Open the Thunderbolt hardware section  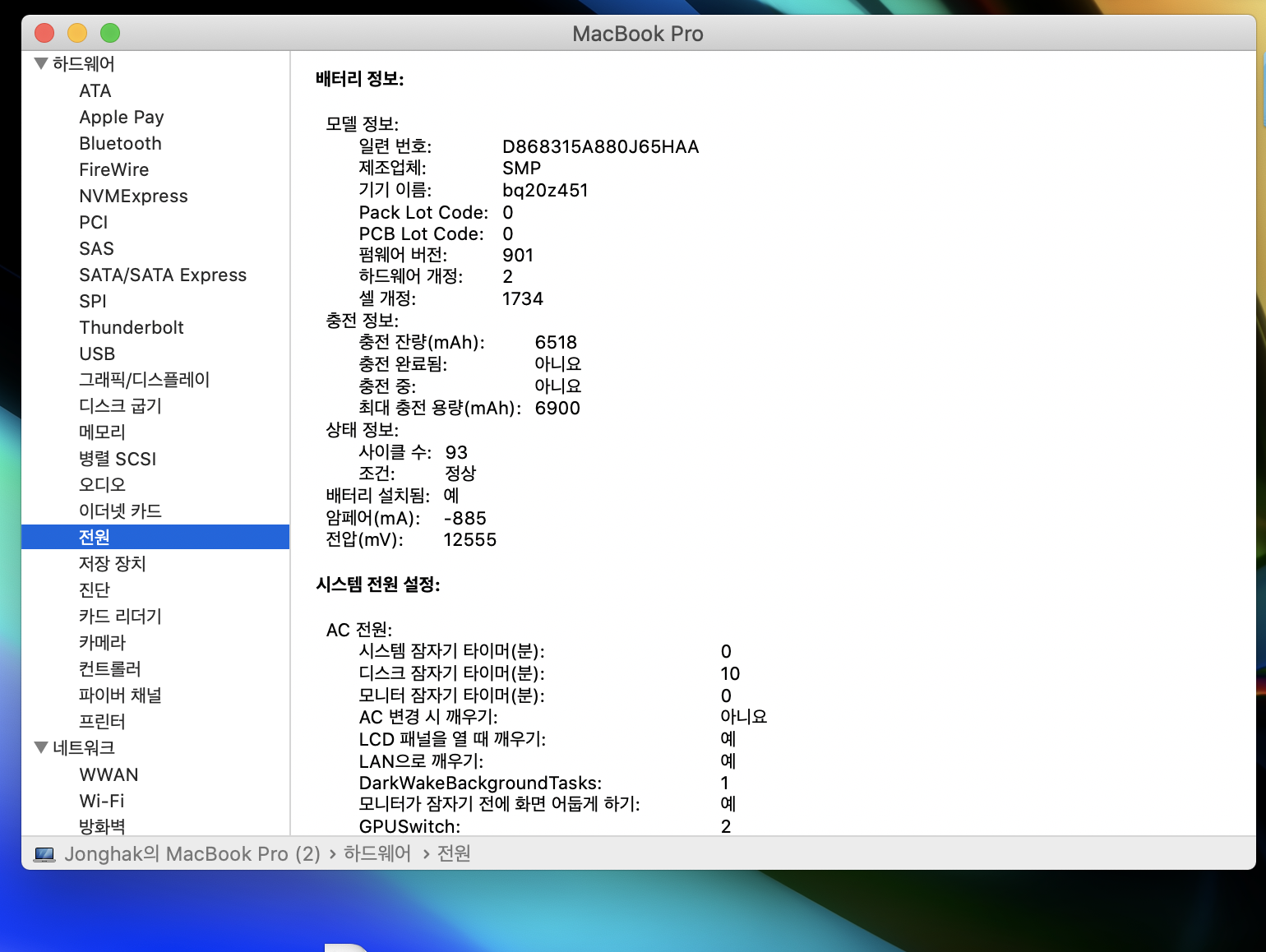click(x=131, y=327)
